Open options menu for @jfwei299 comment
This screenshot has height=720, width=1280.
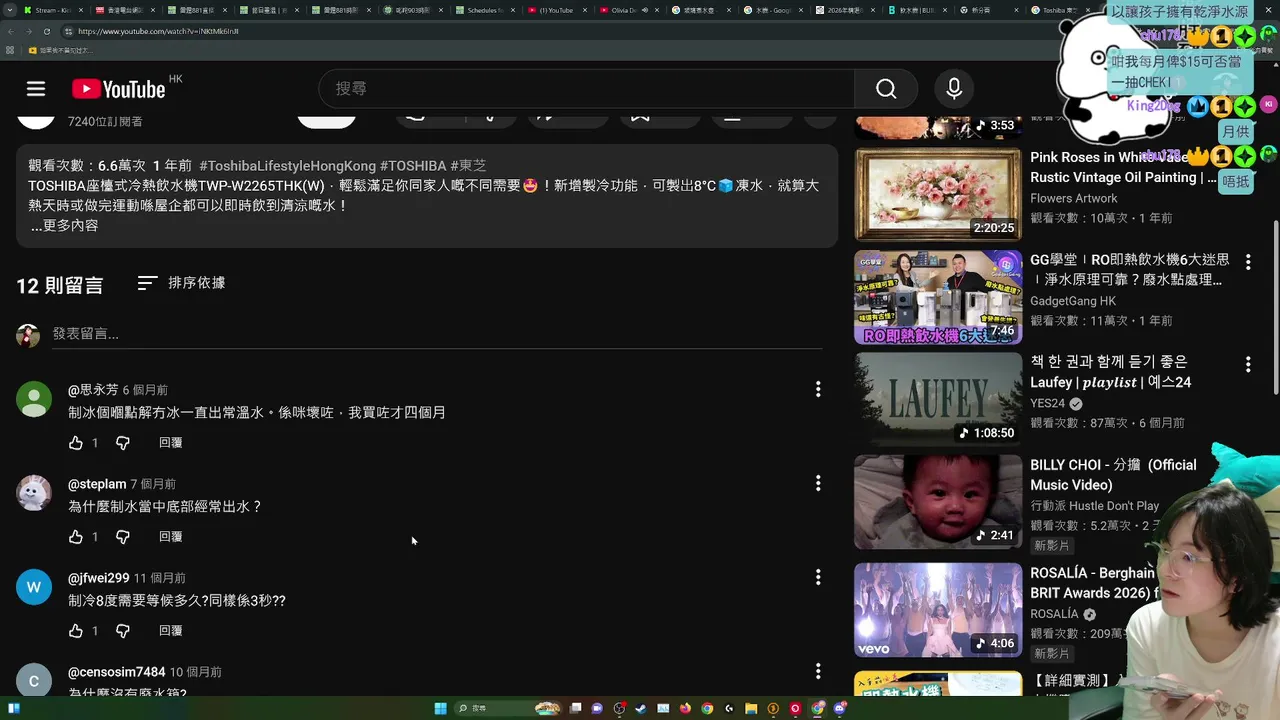818,577
